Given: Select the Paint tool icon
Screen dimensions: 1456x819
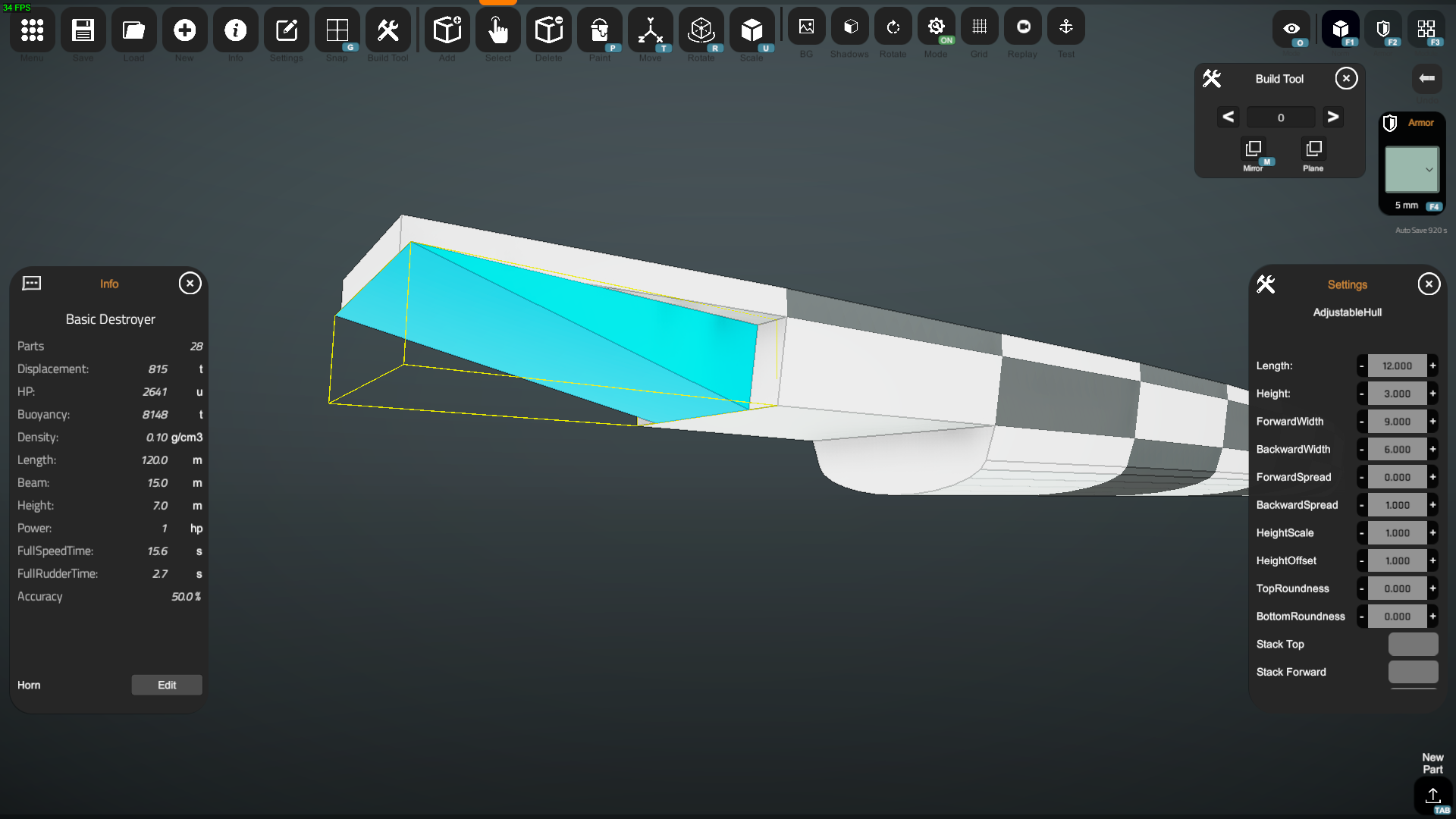Looking at the screenshot, I should (599, 30).
